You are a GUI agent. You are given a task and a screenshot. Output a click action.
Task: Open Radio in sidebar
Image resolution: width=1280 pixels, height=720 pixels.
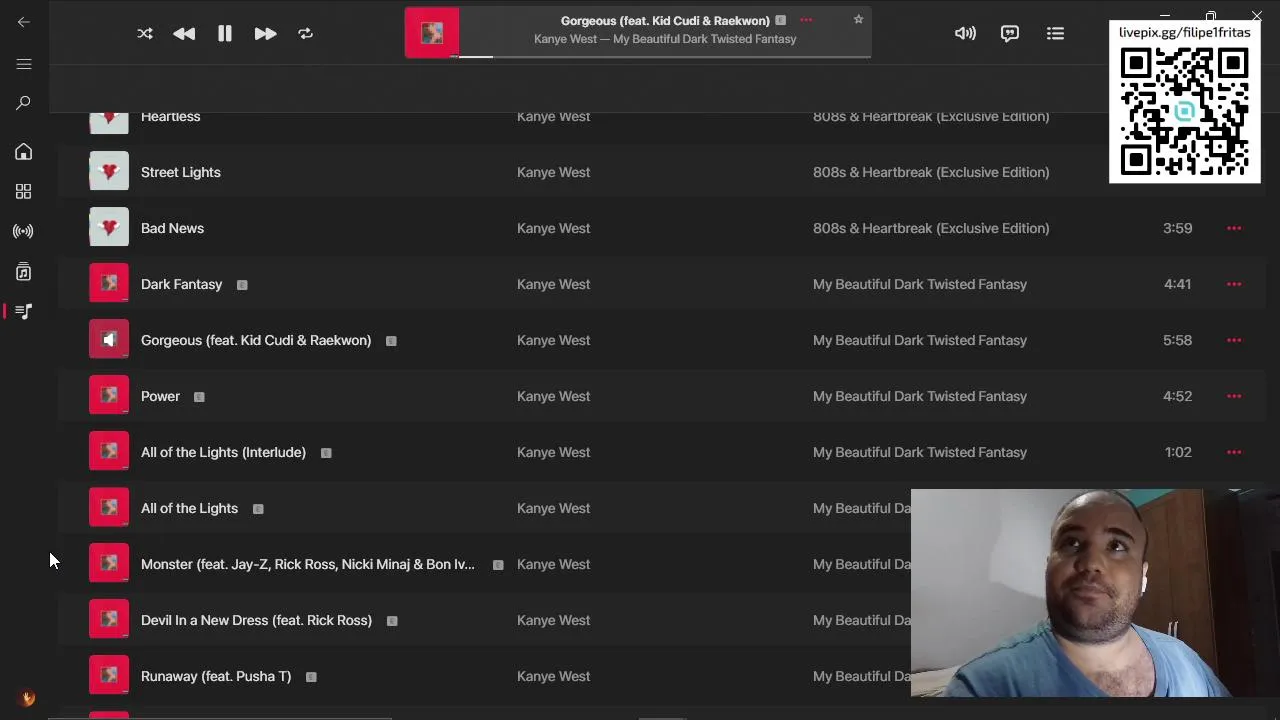[x=24, y=231]
